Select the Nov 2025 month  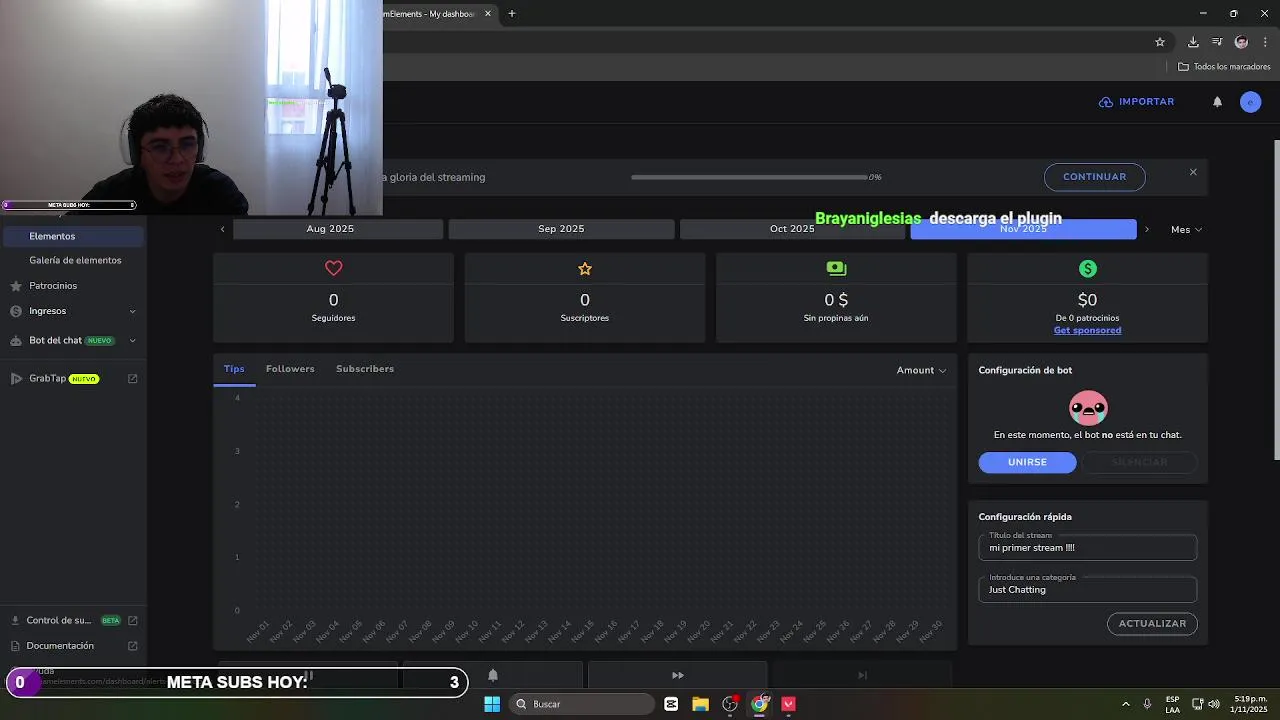pos(1023,229)
